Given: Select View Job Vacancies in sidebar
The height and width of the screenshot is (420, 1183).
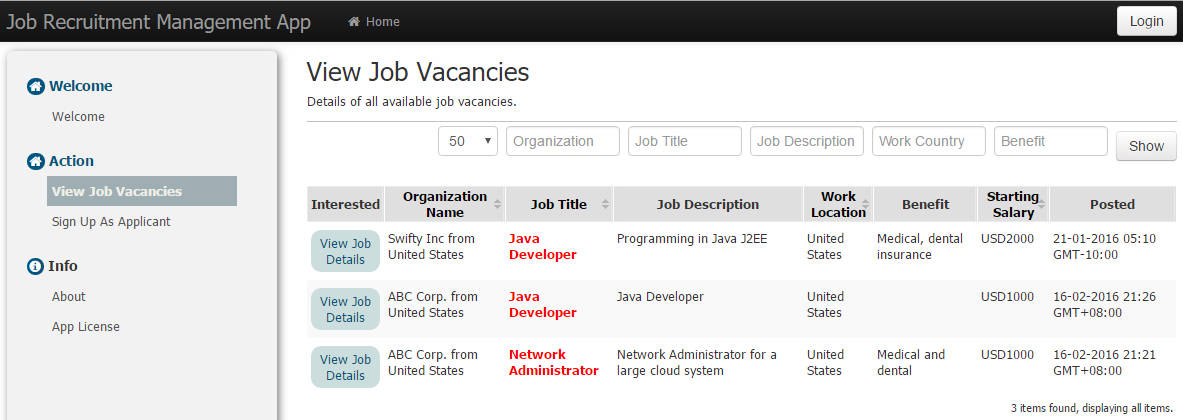Looking at the screenshot, I should 142,191.
